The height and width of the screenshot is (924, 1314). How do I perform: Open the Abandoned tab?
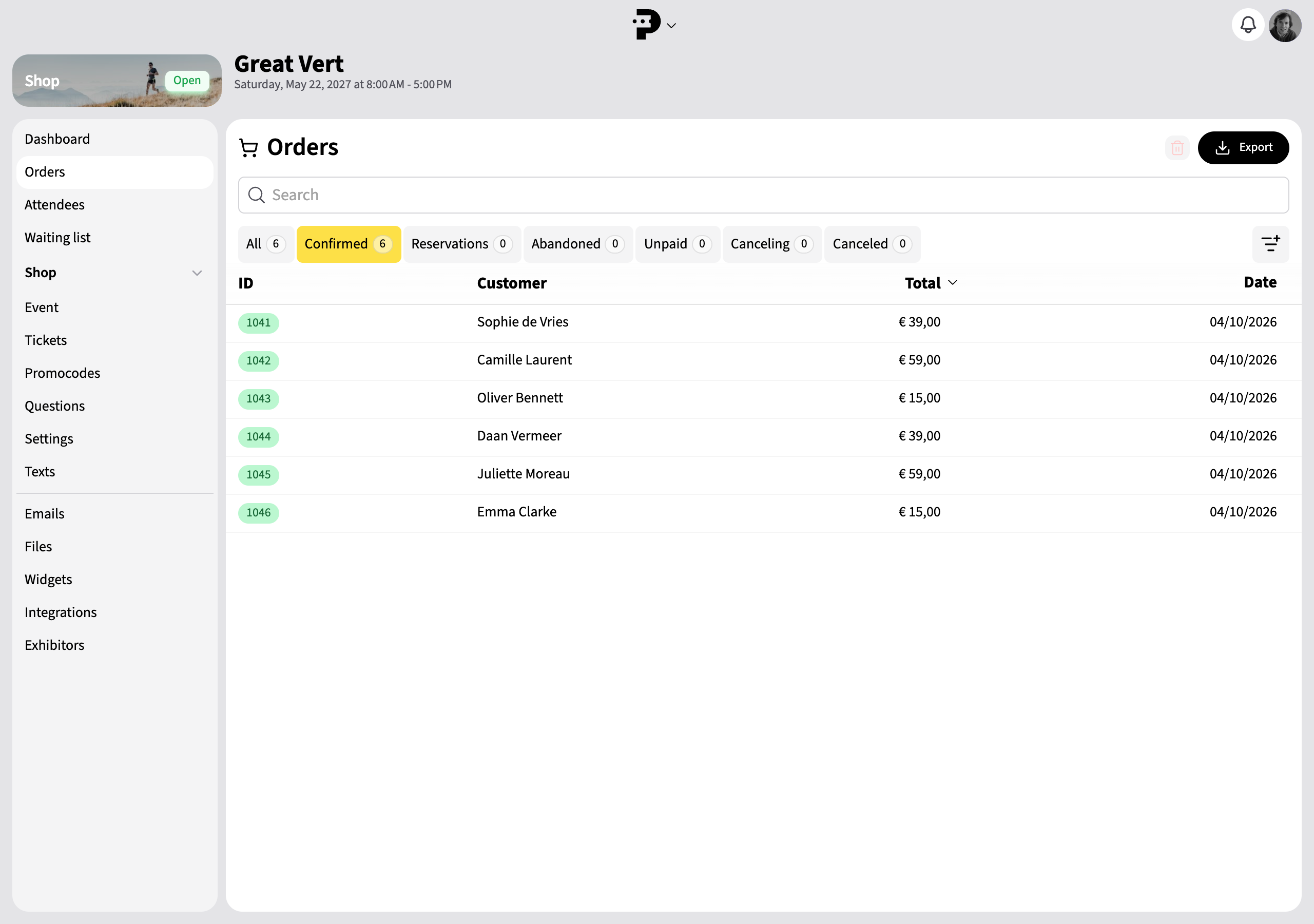pos(578,244)
